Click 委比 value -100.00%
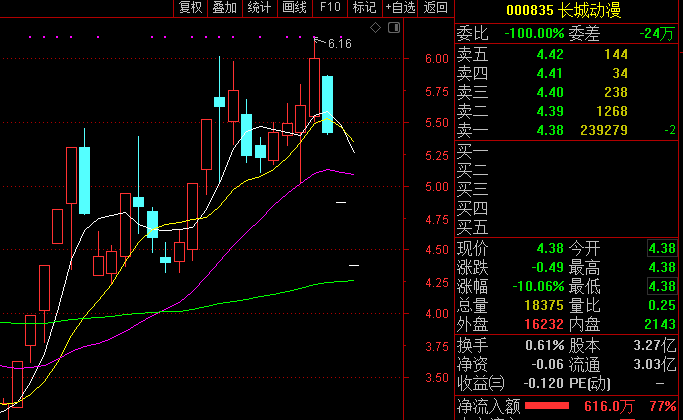The image size is (683, 420). tap(534, 34)
